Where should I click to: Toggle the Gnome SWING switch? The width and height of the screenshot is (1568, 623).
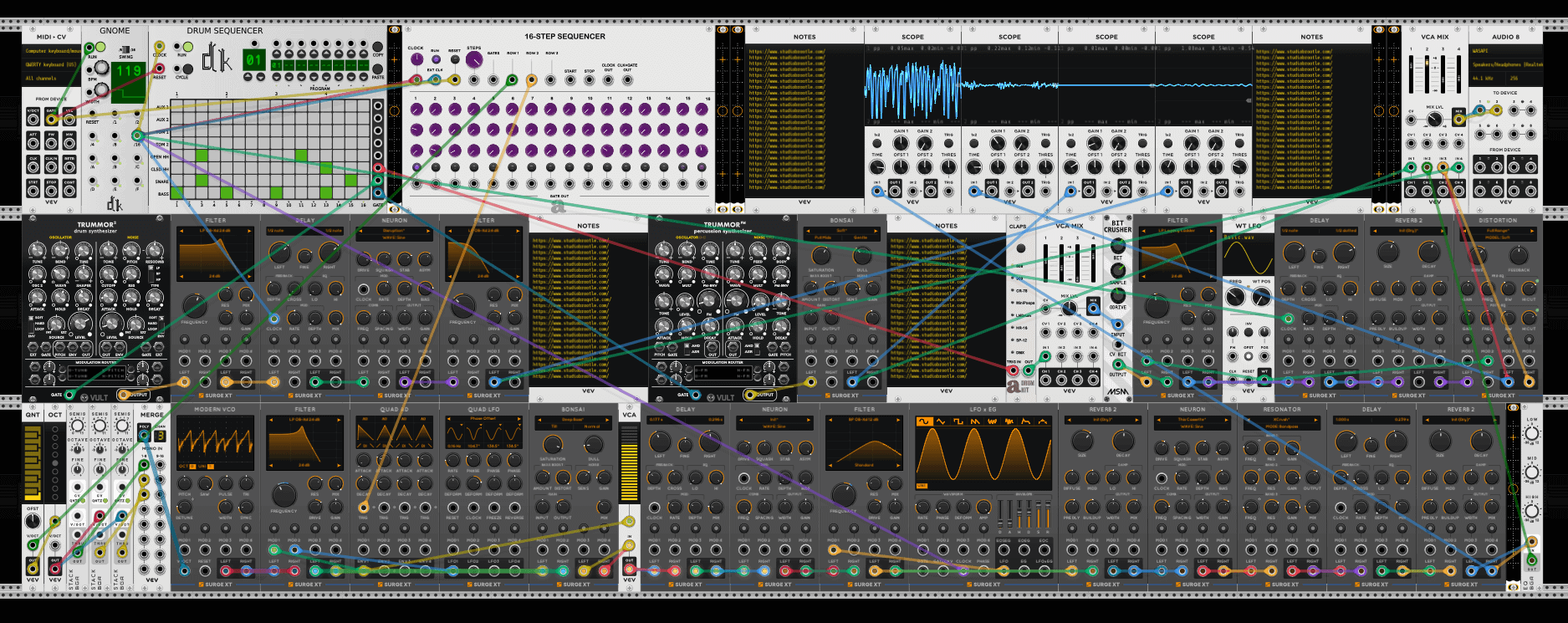[x=125, y=50]
